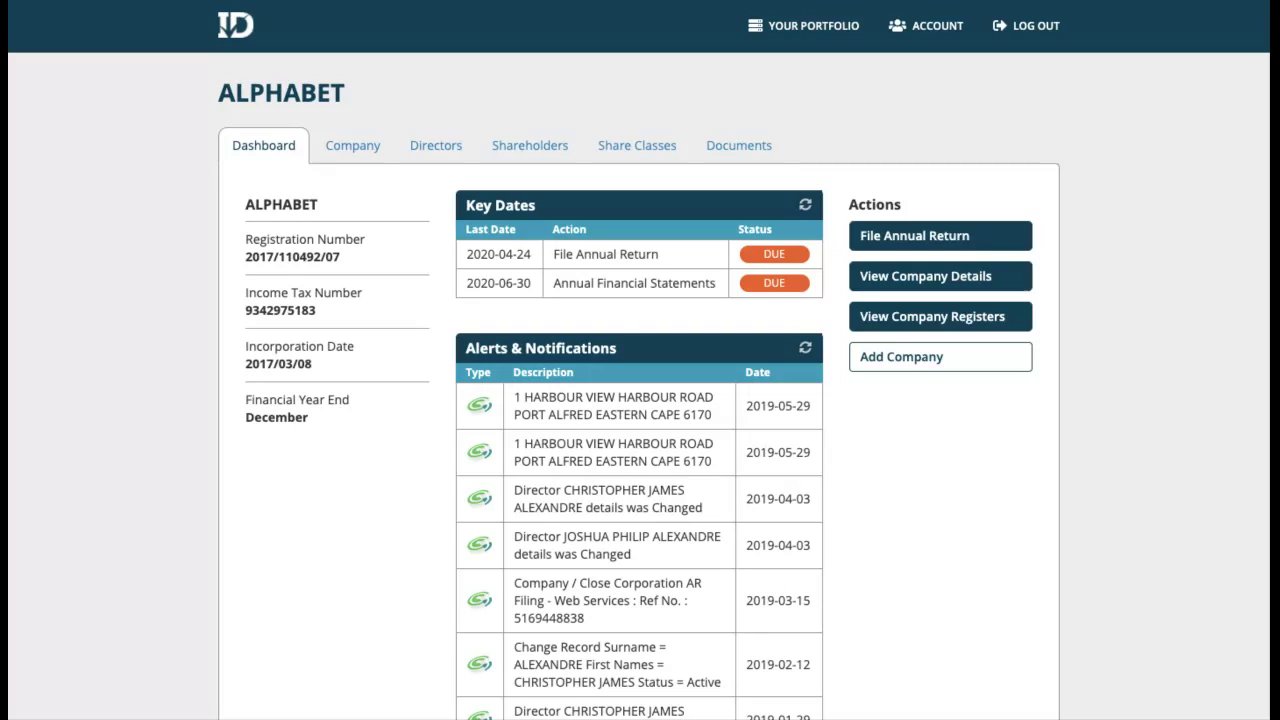Click the ALPHABET page heading
The image size is (1280, 720).
pyautogui.click(x=281, y=93)
